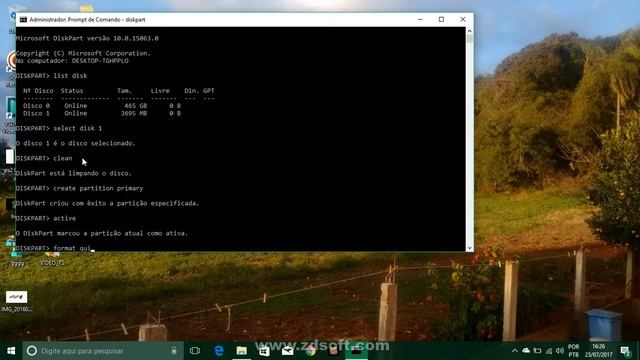Screen dimensions: 640x360
Task: Open the Windows Start menu
Action: (x=11, y=351)
